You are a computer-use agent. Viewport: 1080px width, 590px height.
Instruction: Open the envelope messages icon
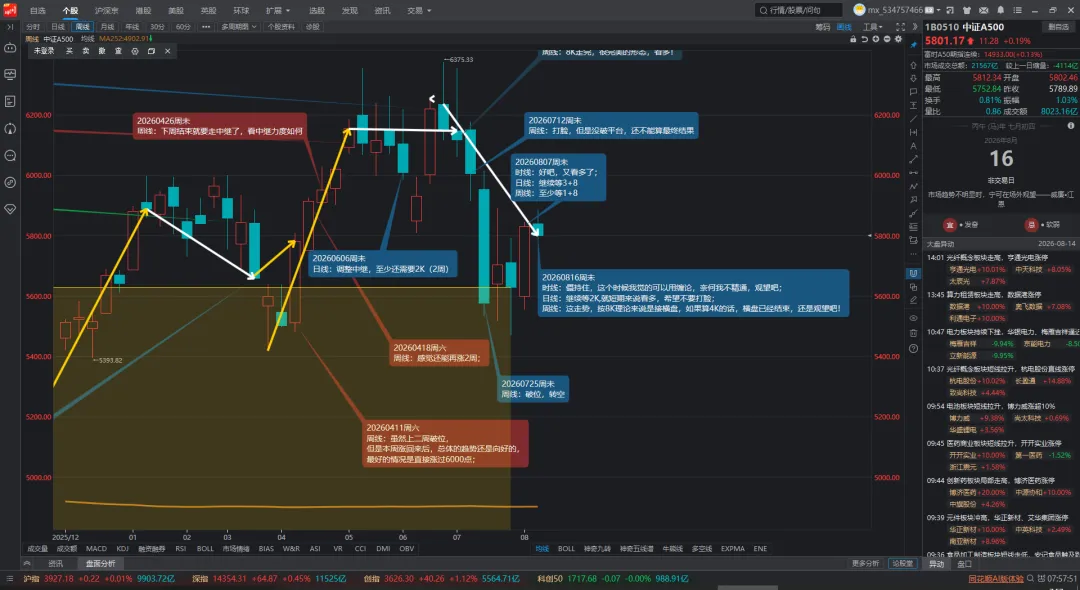coord(984,10)
